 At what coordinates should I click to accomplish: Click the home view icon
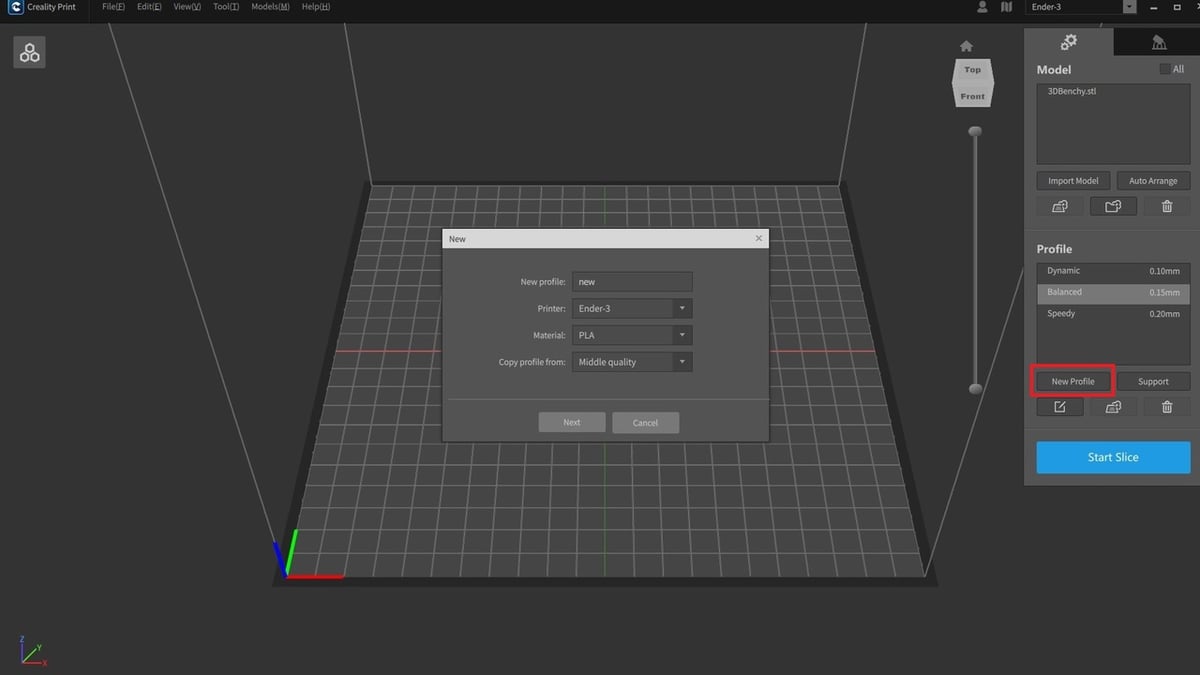966,46
